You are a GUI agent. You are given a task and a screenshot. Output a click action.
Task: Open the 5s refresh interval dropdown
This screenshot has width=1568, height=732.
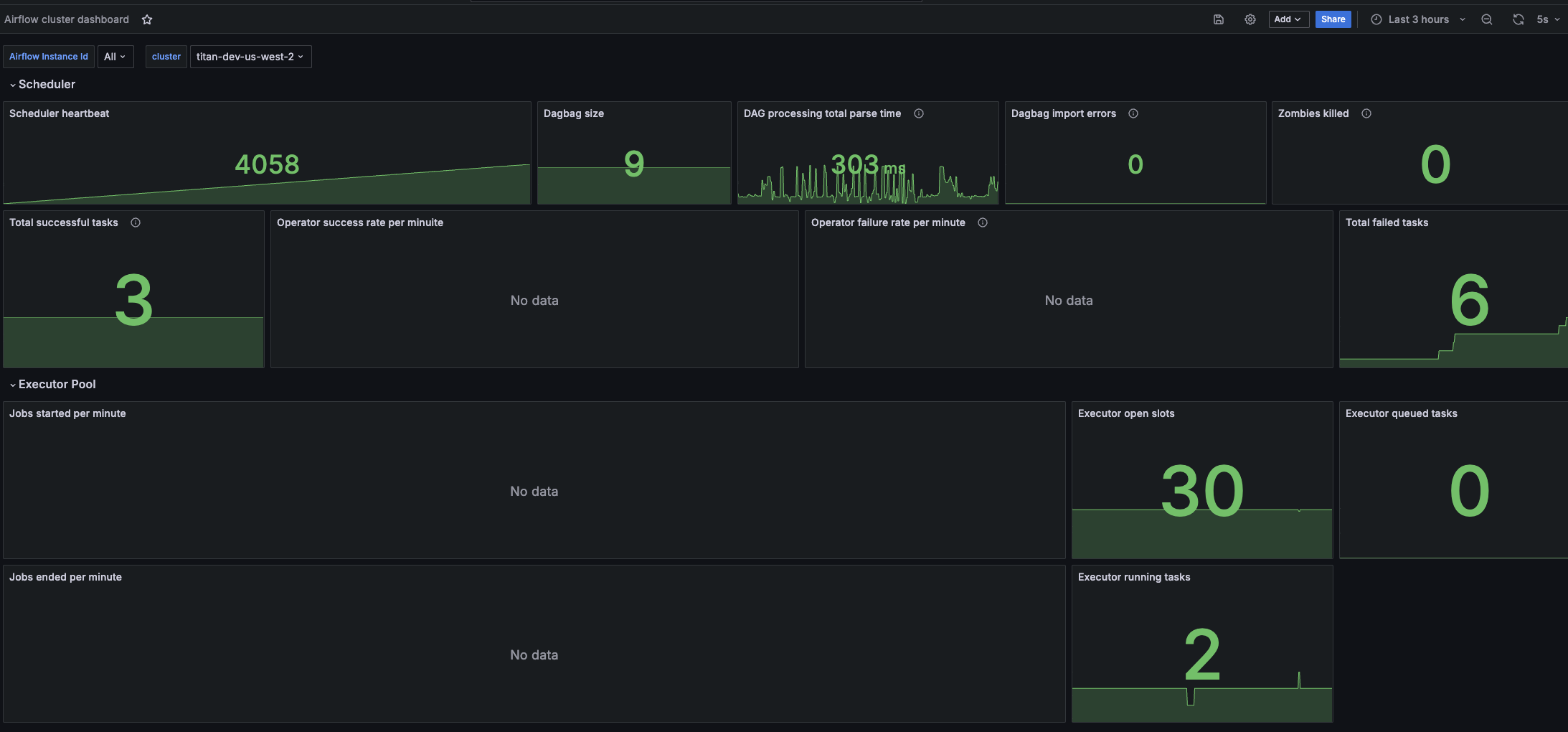tap(1548, 19)
